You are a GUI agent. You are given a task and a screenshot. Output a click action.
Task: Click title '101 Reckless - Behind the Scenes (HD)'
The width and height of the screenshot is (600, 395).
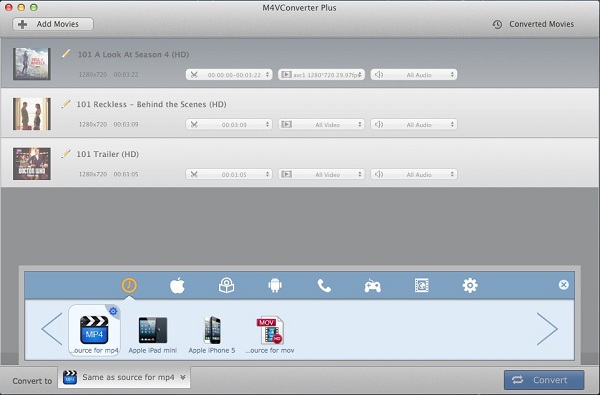pyautogui.click(x=151, y=104)
